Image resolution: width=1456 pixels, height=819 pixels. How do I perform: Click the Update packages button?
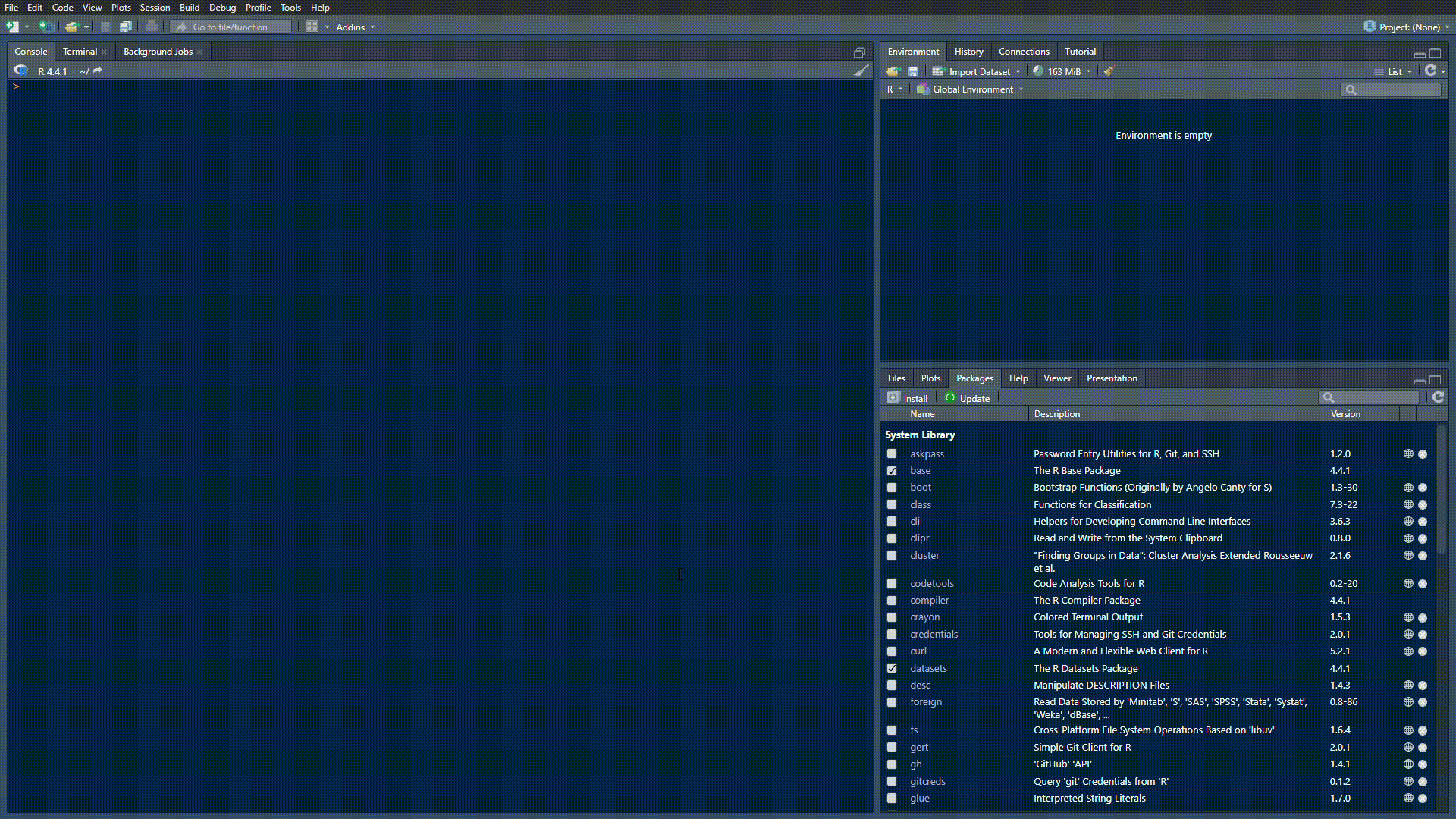(968, 398)
